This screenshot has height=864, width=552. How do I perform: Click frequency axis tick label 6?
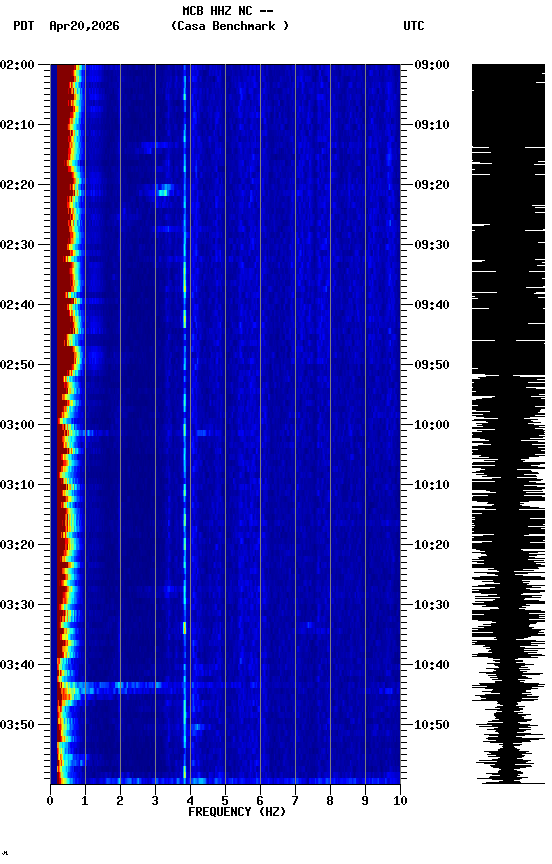pyautogui.click(x=260, y=801)
